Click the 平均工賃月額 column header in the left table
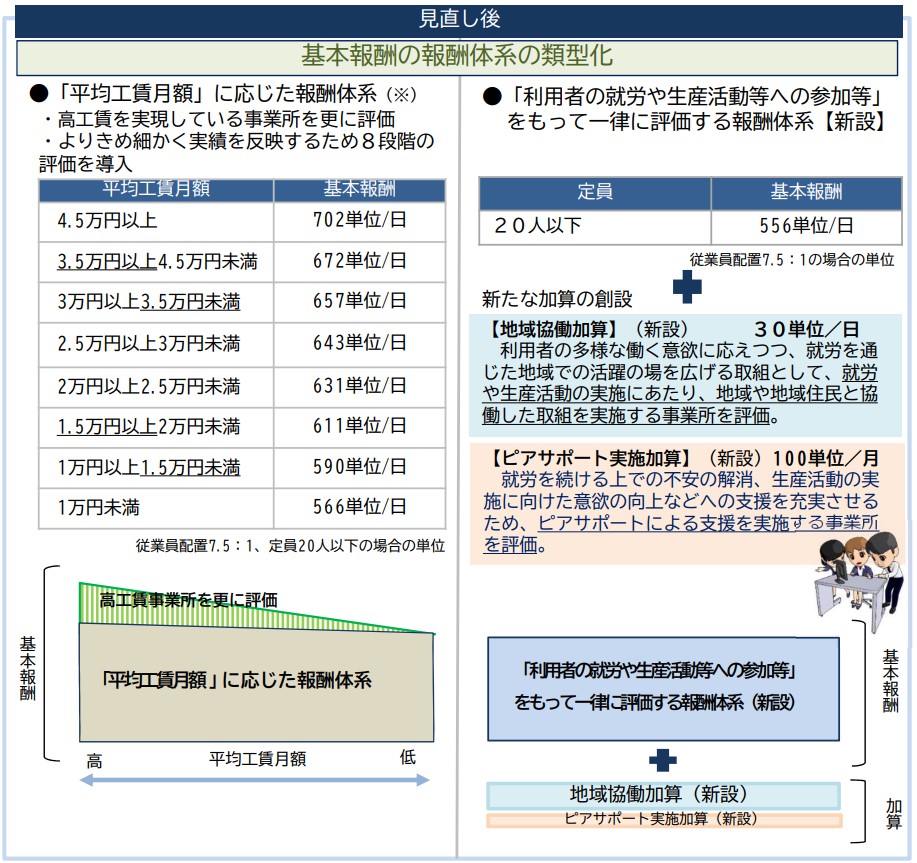 (x=156, y=191)
